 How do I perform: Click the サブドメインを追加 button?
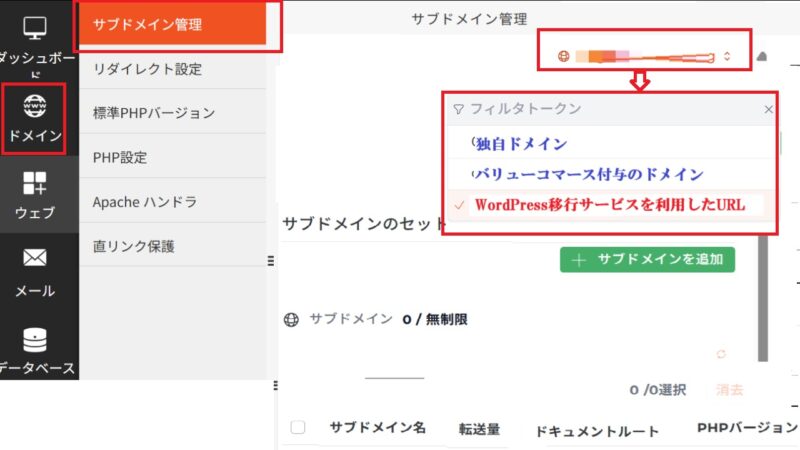pyautogui.click(x=647, y=260)
